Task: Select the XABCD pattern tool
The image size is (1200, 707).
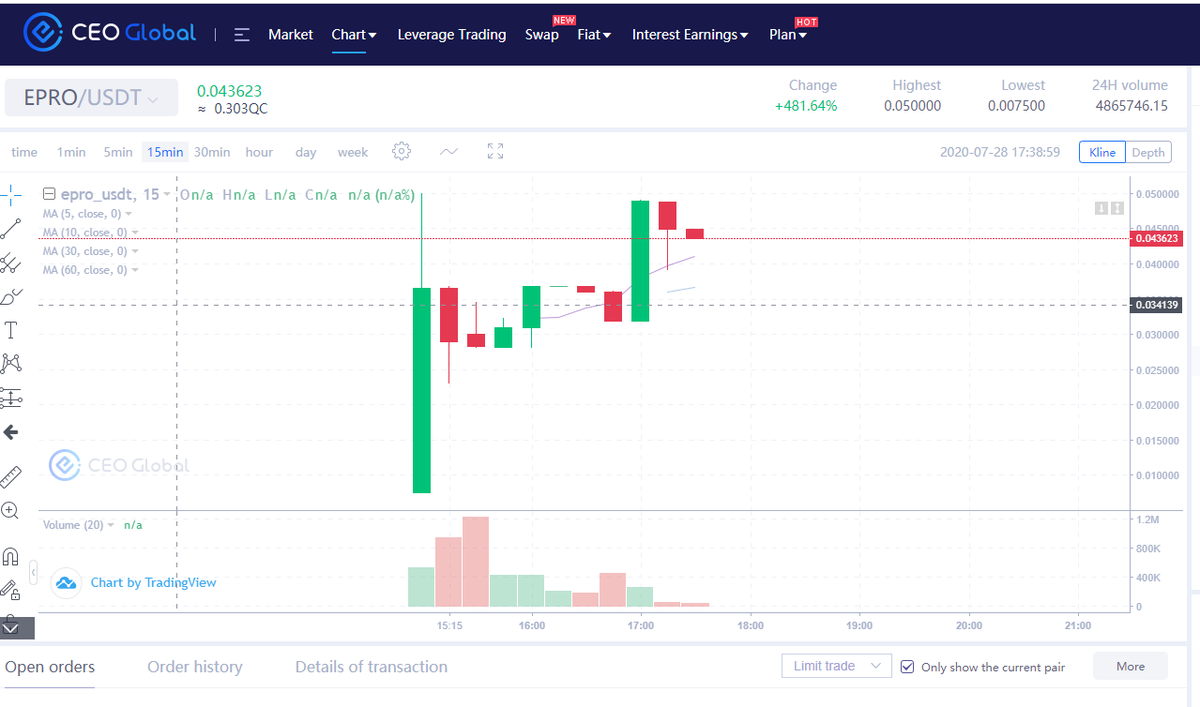Action: click(10, 363)
